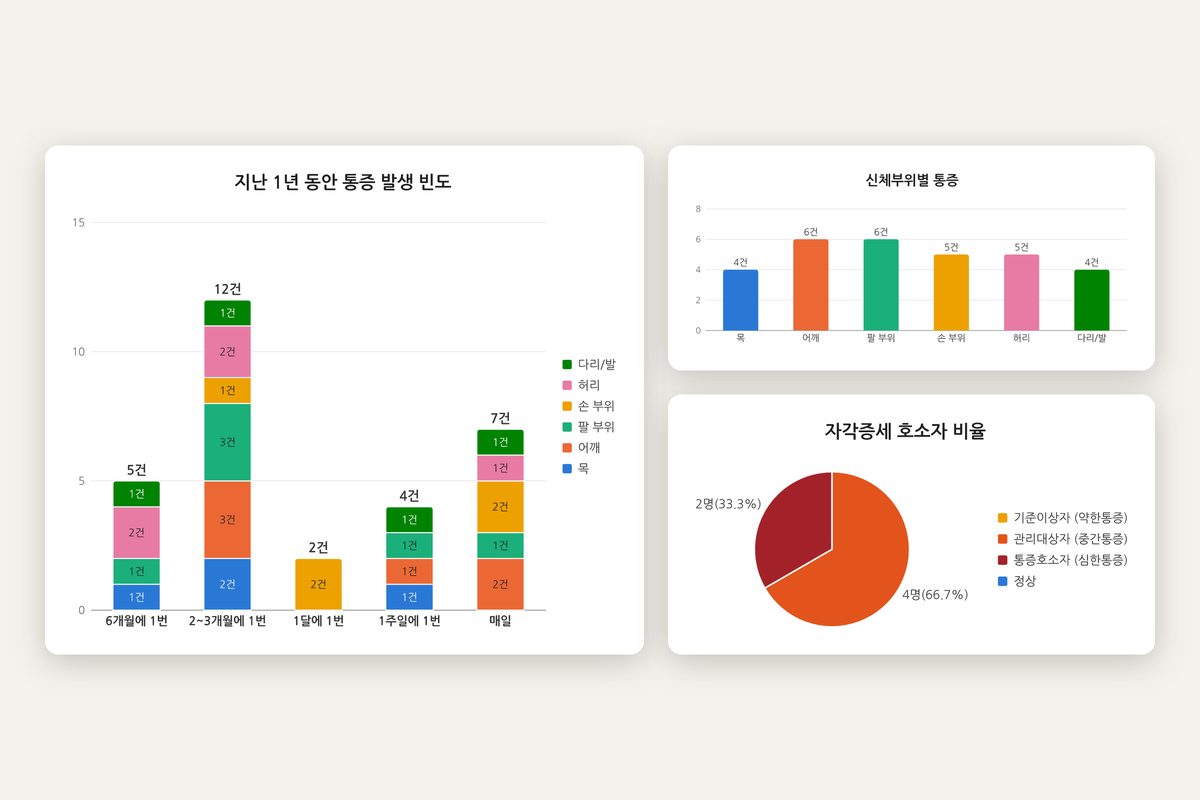Select the teal 3건 segment in 2~3개월에 1번 bar
This screenshot has height=800, width=1200.
(x=227, y=442)
